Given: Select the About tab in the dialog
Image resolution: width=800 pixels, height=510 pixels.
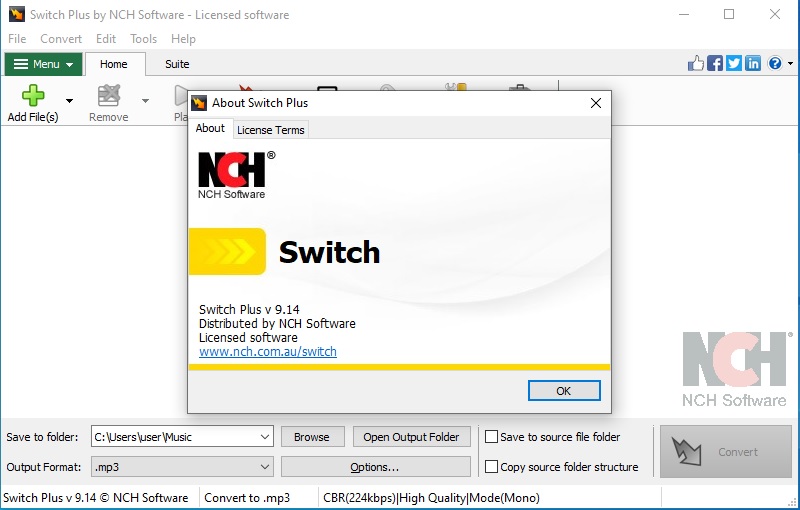Looking at the screenshot, I should [x=210, y=129].
